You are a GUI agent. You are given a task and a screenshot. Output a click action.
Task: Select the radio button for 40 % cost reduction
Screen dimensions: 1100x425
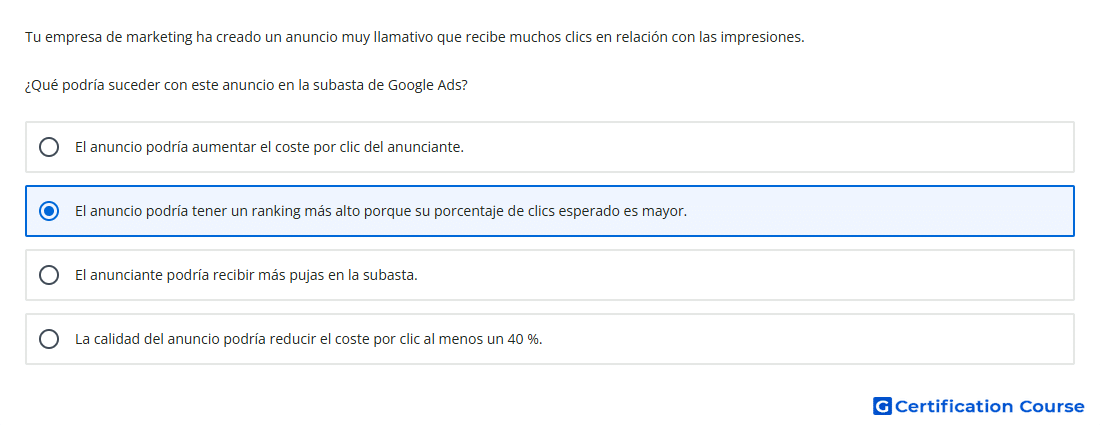[x=49, y=339]
